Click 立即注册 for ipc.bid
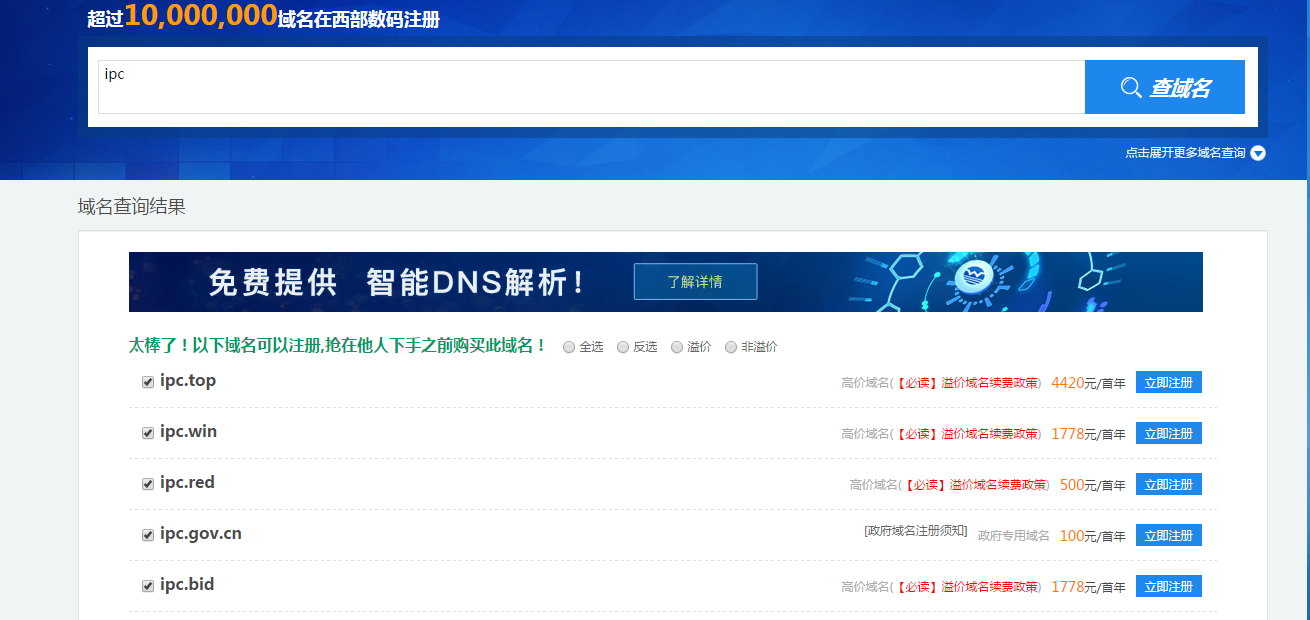 click(x=1169, y=586)
